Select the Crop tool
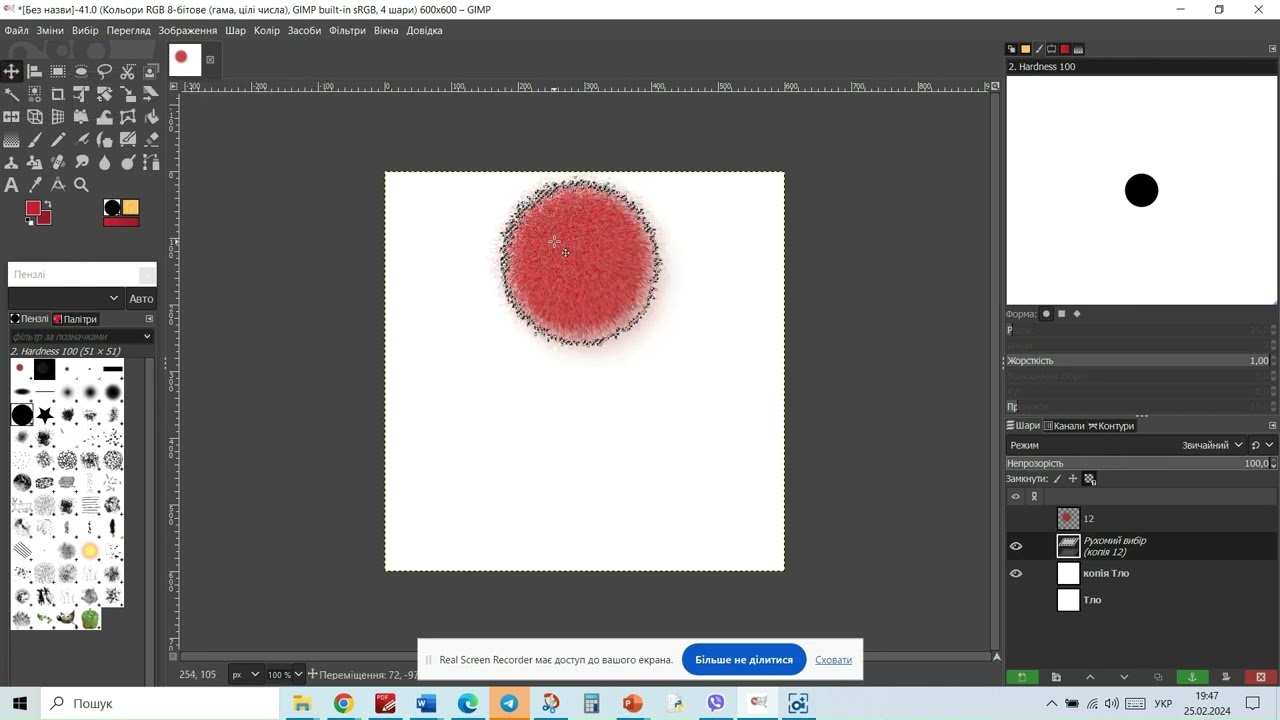The height and width of the screenshot is (720, 1280). point(58,94)
